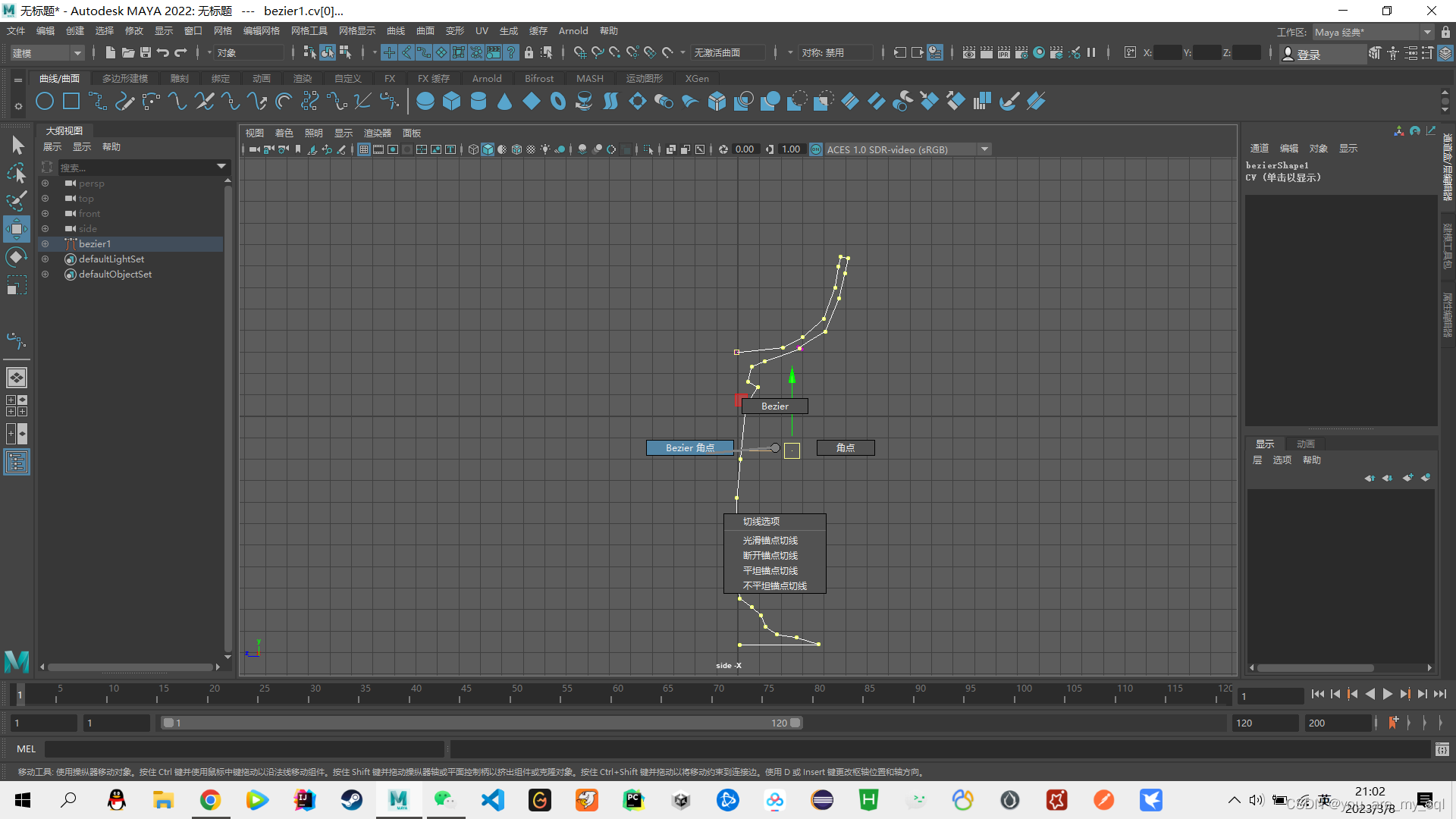The image size is (1456, 819).
Task: Open the 多边形建模 shelf tab
Action: pos(125,78)
